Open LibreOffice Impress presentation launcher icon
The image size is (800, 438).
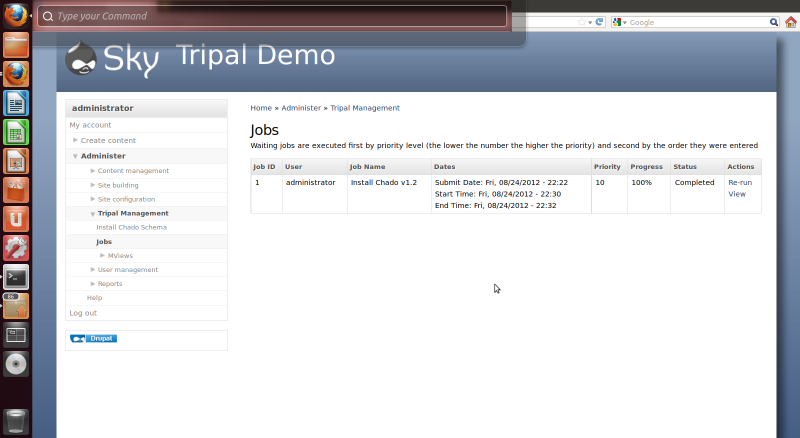[x=16, y=161]
